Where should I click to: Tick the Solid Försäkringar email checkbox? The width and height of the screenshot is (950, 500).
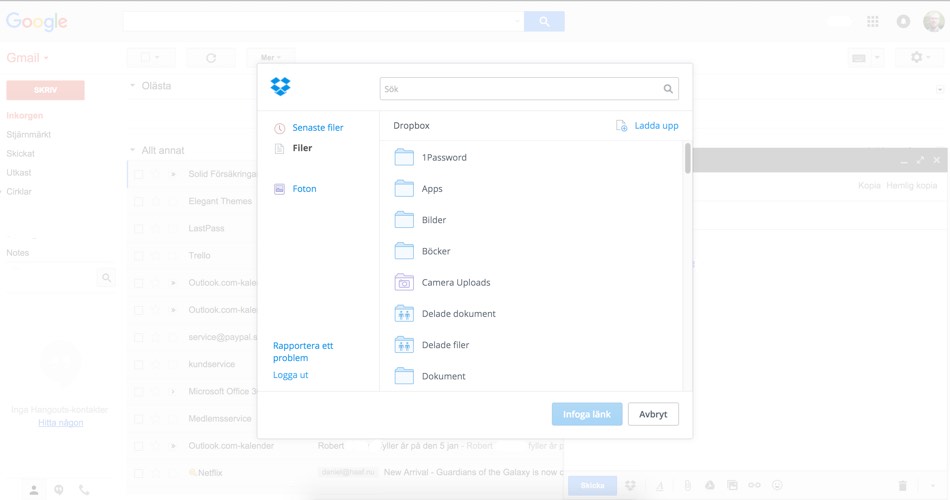[139, 174]
